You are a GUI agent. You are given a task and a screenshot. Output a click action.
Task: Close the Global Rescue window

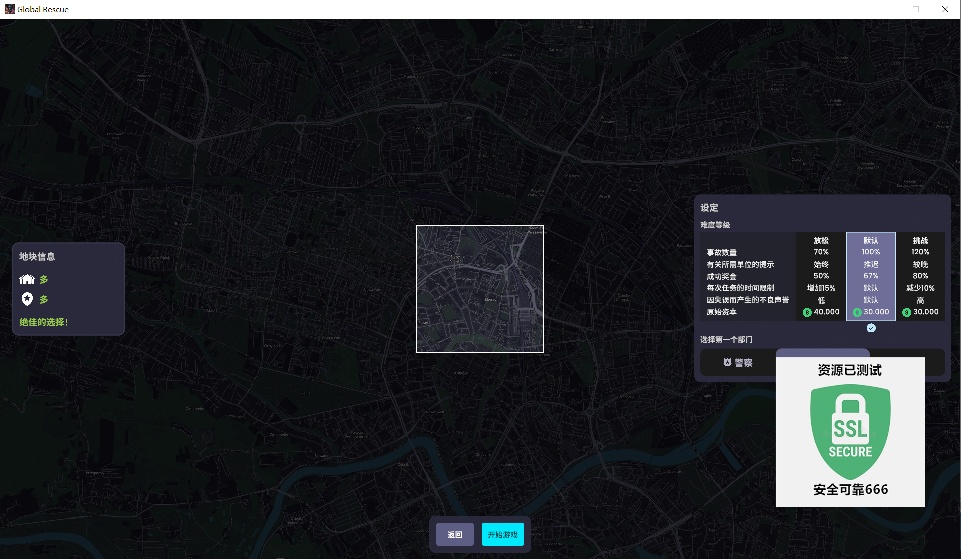pos(944,9)
